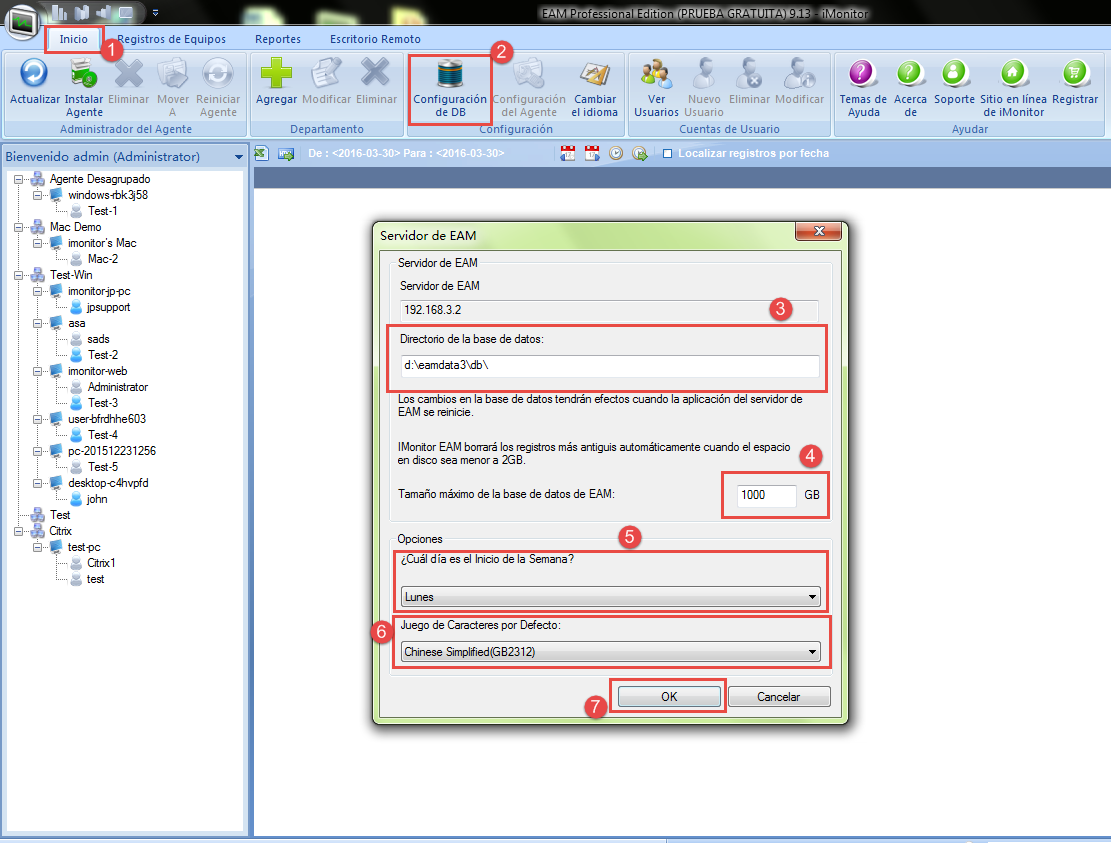Image resolution: width=1111 pixels, height=843 pixels.
Task: Click Eliminar in the Departamento group
Action: coord(376,73)
